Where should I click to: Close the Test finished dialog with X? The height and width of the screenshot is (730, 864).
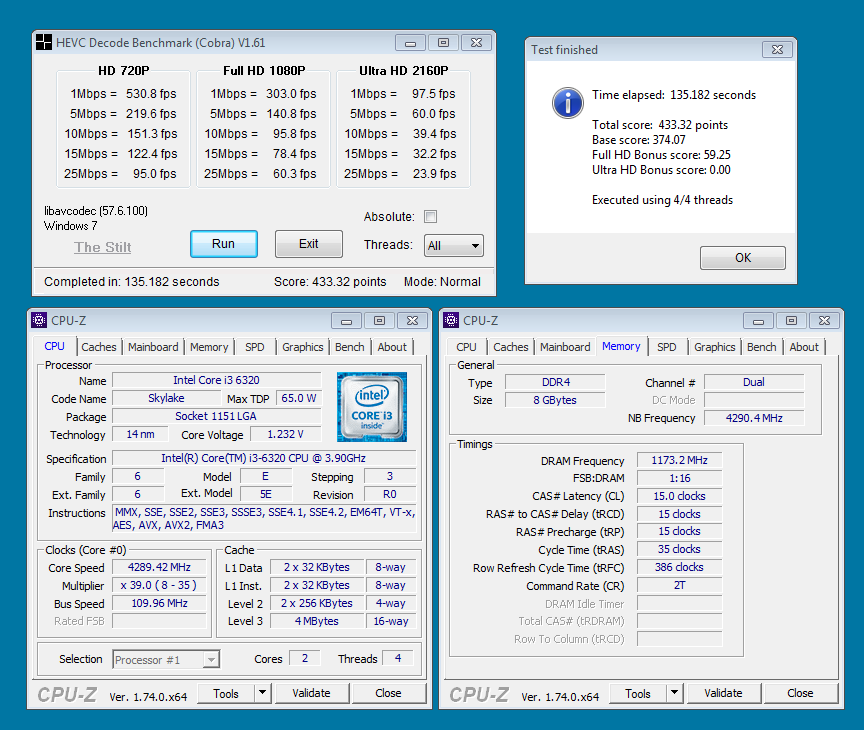(777, 50)
